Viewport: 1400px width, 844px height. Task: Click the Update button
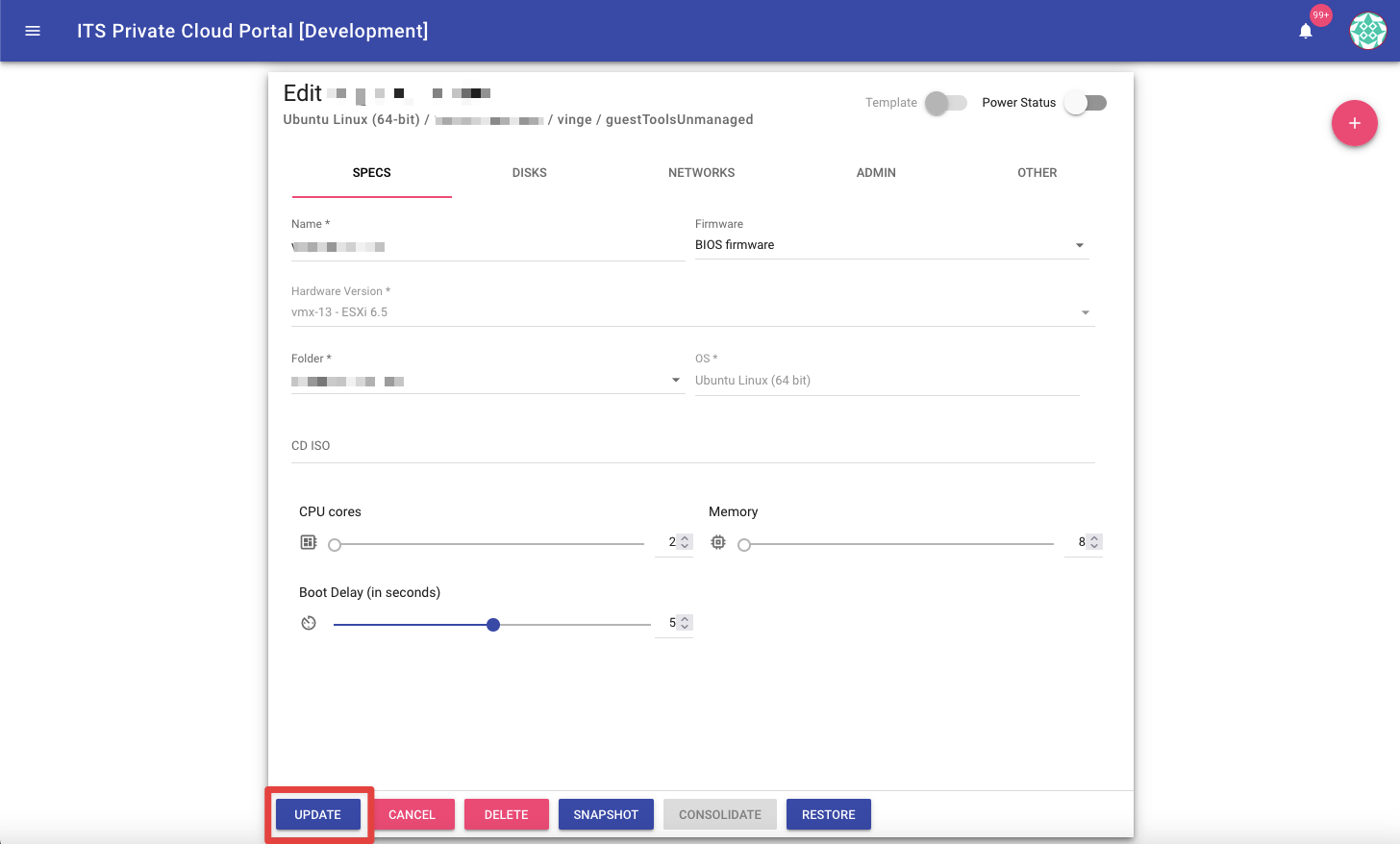tap(317, 814)
